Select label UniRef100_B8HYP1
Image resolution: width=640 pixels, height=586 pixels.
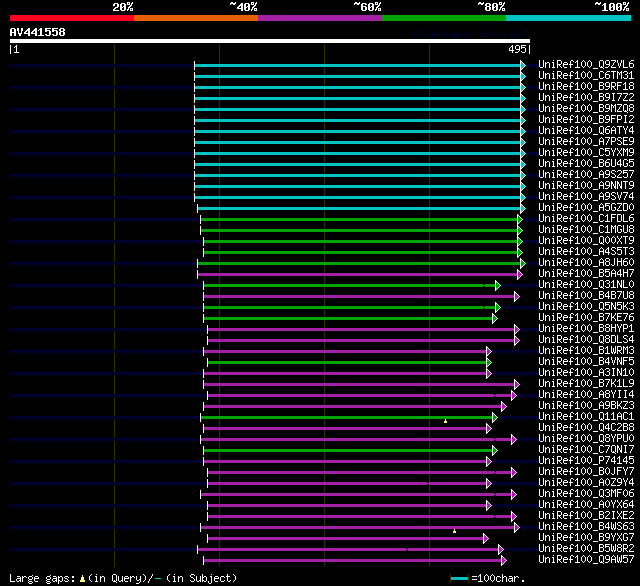586,329
